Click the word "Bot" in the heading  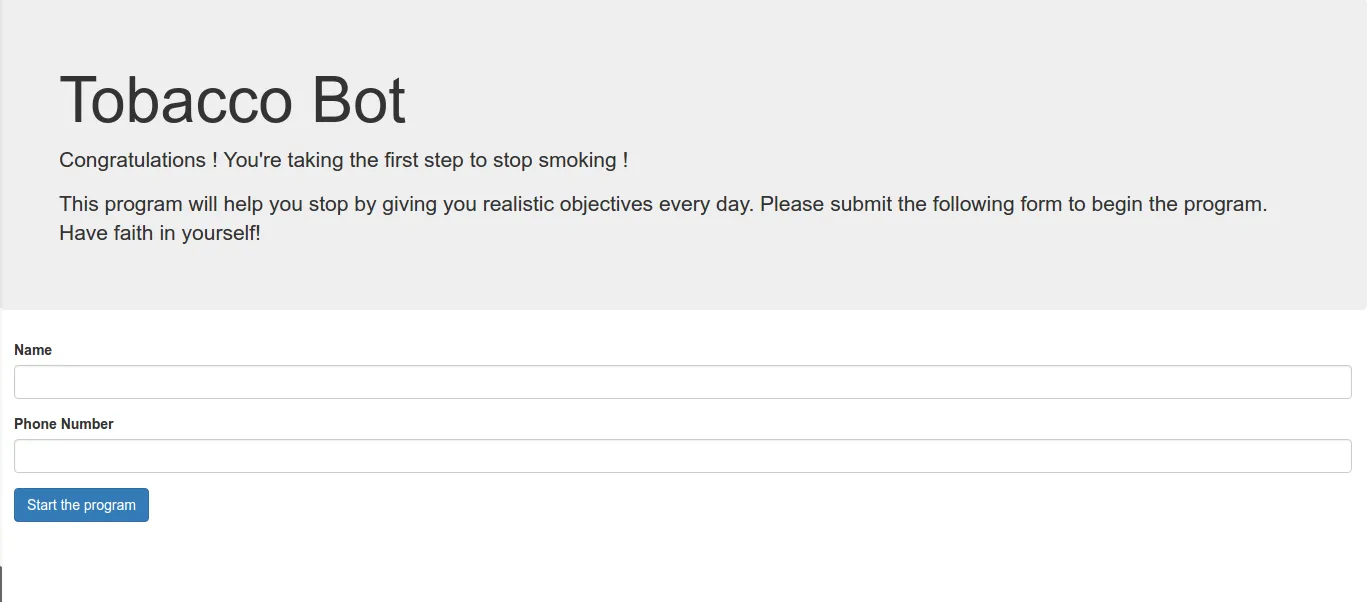point(359,100)
